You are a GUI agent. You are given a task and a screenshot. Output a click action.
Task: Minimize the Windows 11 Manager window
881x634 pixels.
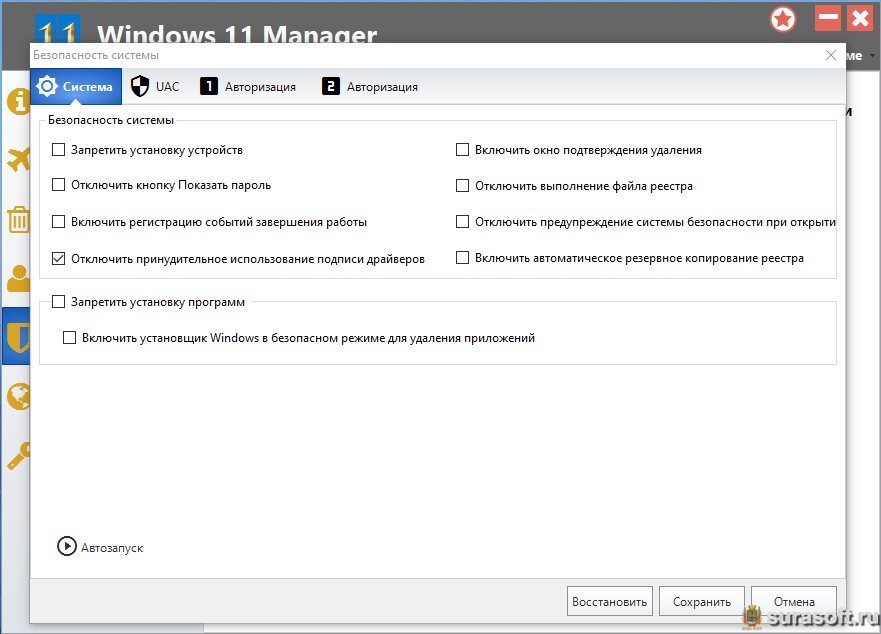(828, 18)
